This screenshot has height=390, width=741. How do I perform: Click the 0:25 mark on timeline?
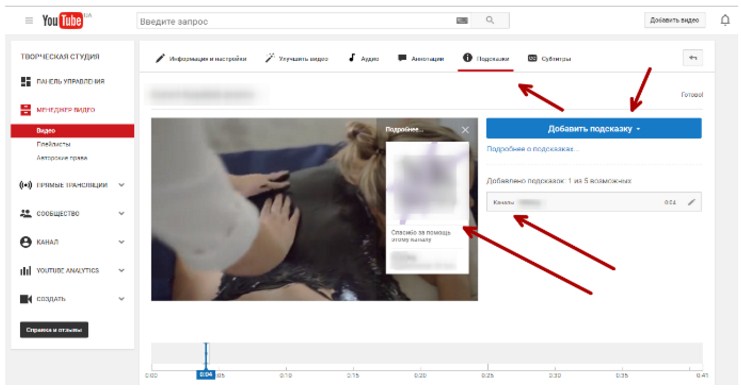coord(487,375)
